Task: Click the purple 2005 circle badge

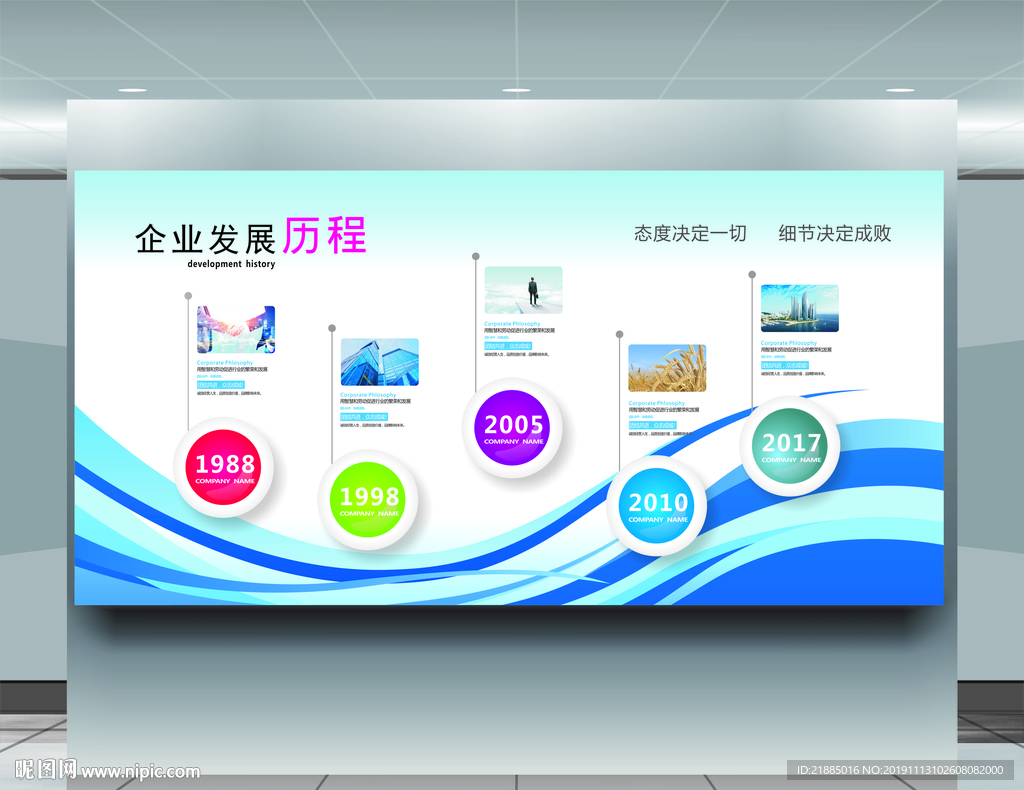Action: 512,428
